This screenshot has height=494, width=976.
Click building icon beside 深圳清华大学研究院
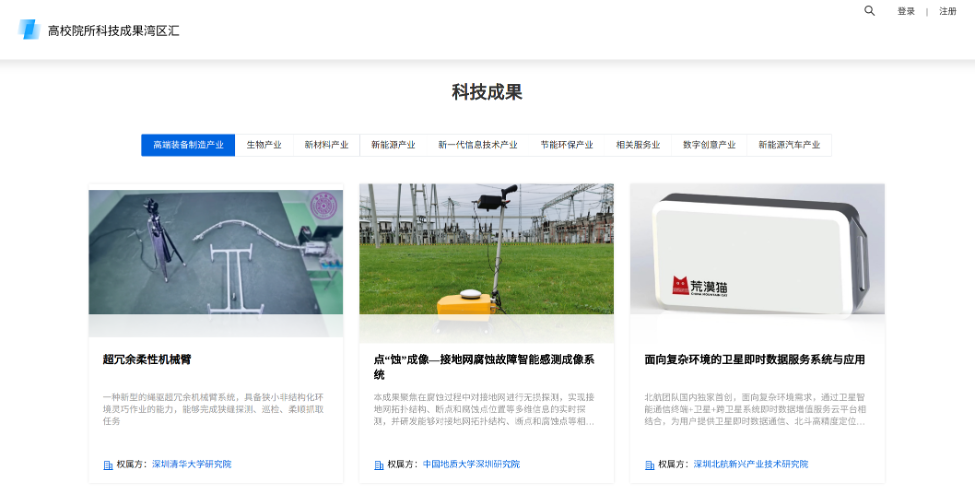[108, 464]
